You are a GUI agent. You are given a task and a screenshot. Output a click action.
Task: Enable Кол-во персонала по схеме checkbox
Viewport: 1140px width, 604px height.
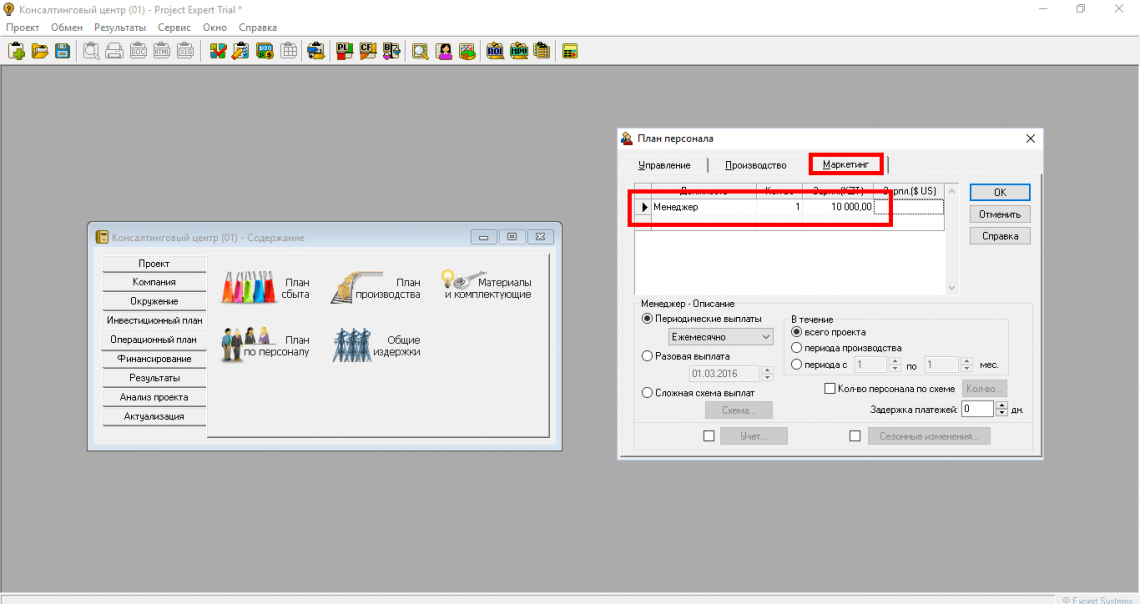829,388
